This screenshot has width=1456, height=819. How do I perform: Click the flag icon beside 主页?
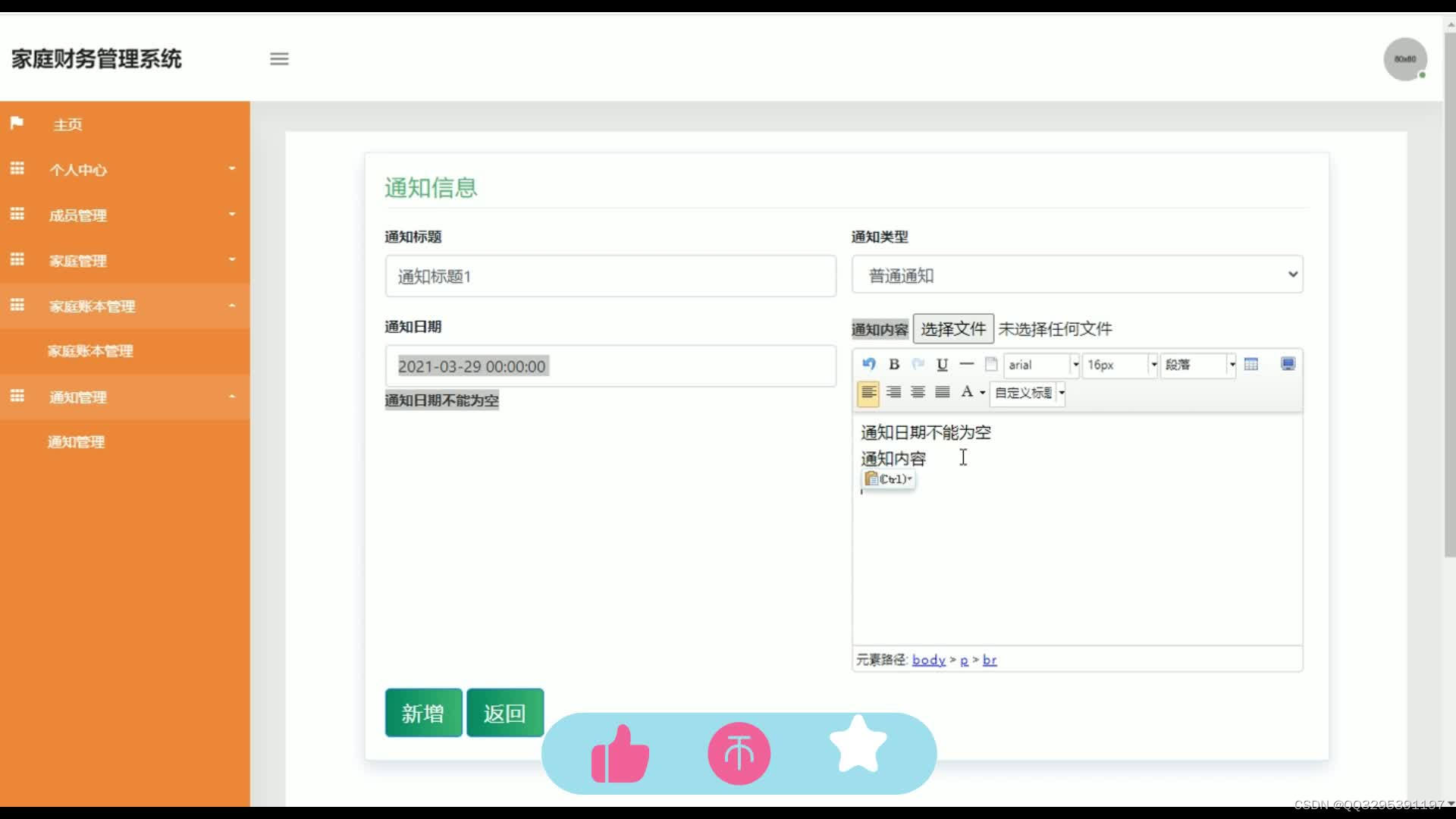tap(17, 123)
